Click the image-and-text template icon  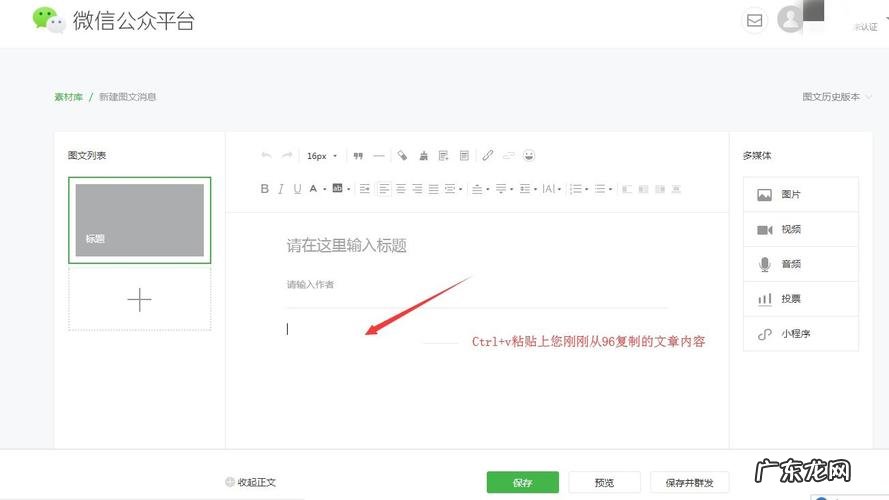pos(443,155)
